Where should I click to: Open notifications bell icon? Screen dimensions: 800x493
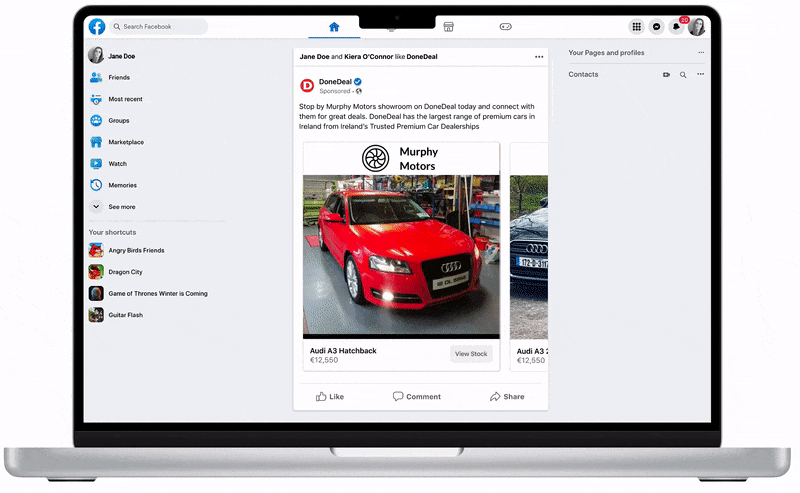click(x=677, y=27)
